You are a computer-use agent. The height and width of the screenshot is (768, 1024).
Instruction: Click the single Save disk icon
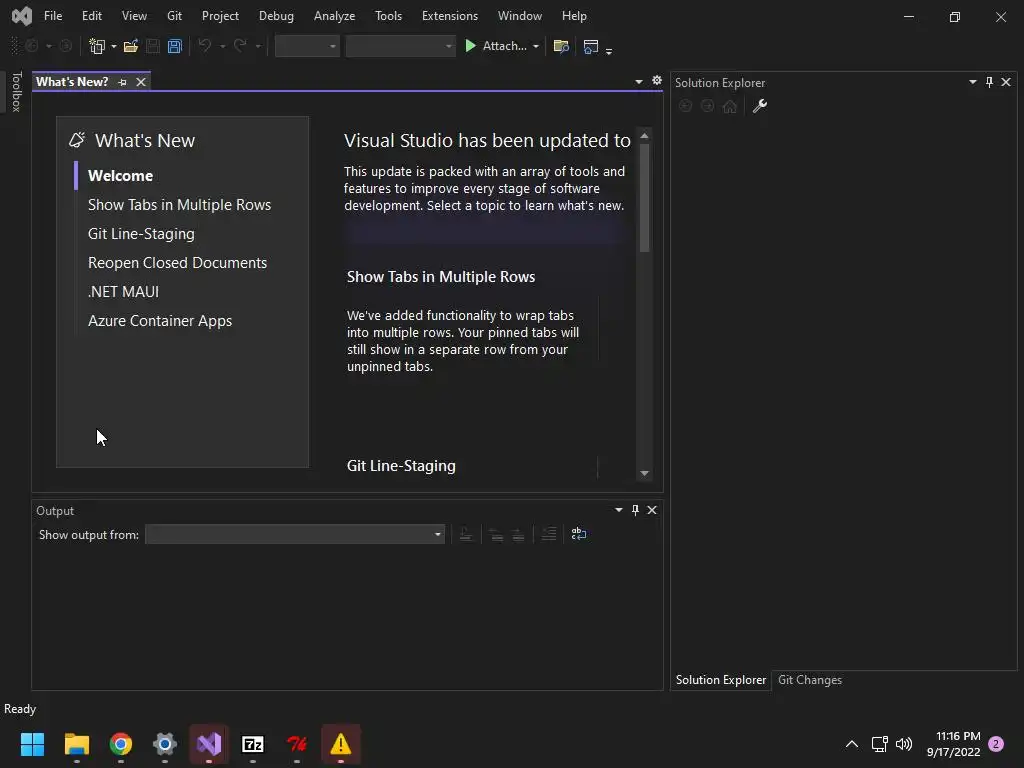click(x=153, y=46)
